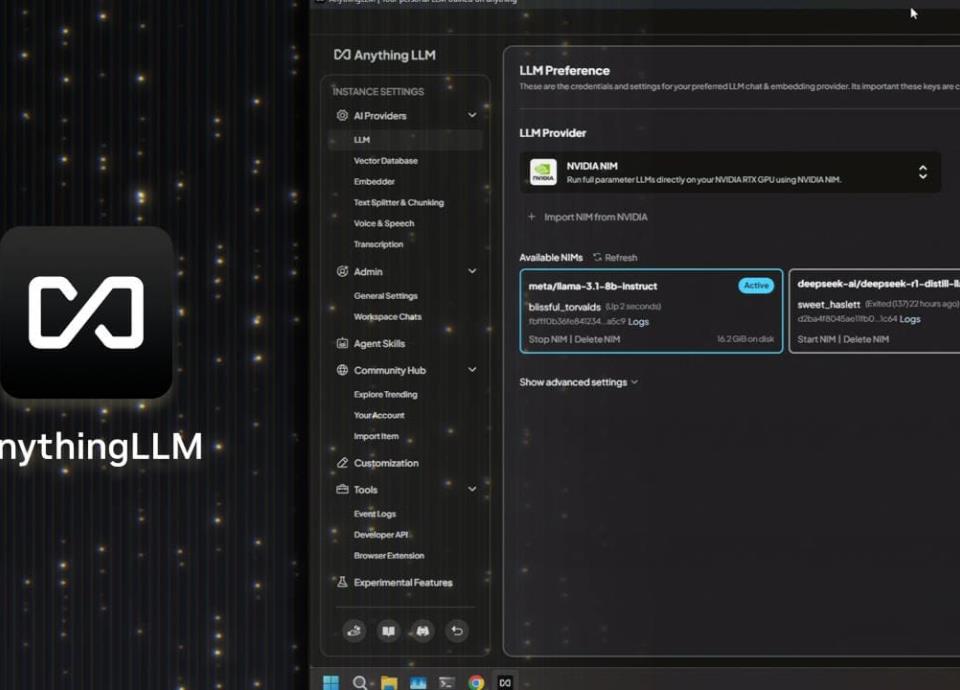Click the plus icon for Import NIM
Screen dimensions: 960x690
531,217
